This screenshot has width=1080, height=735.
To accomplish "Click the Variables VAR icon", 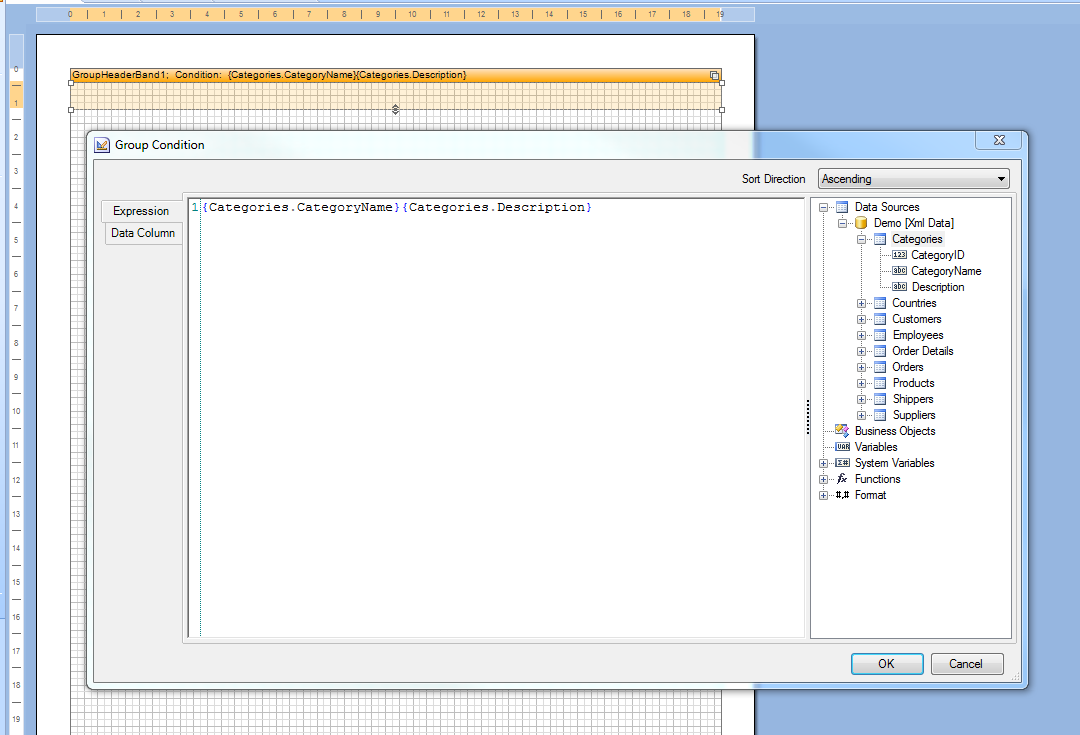I will [x=842, y=447].
